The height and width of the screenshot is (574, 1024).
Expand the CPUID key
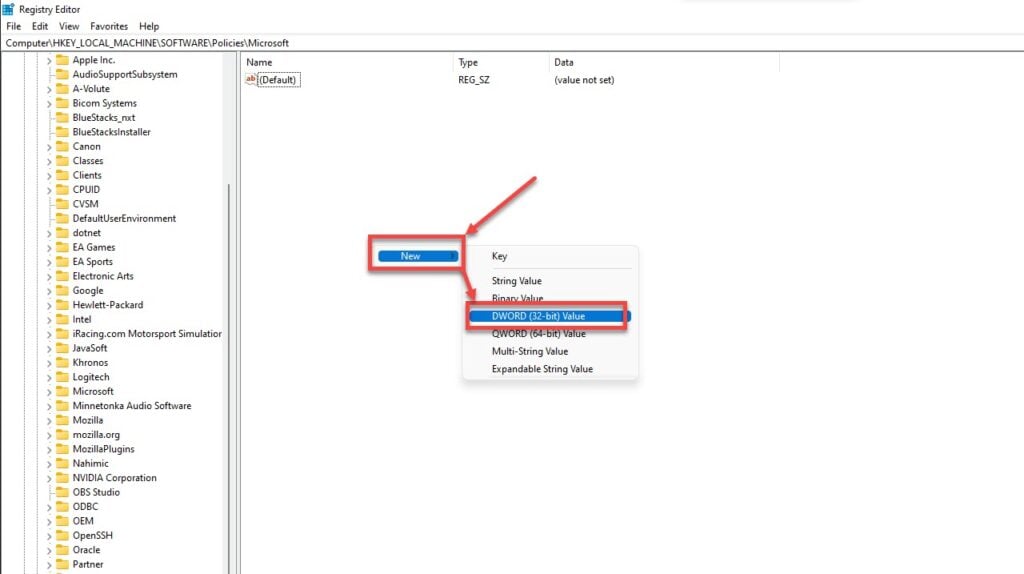[49, 190]
